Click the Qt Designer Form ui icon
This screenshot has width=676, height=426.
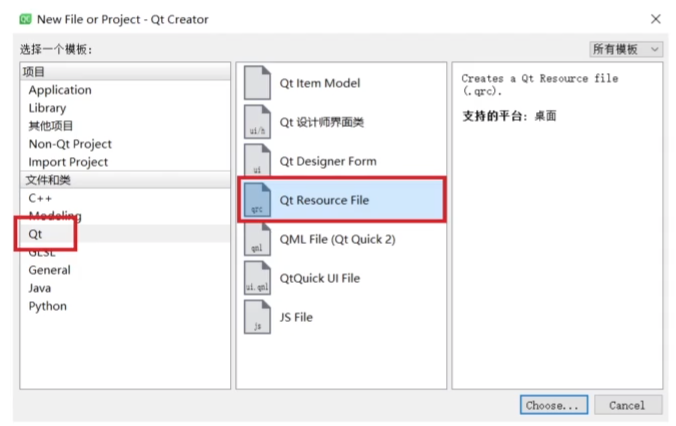pyautogui.click(x=257, y=160)
